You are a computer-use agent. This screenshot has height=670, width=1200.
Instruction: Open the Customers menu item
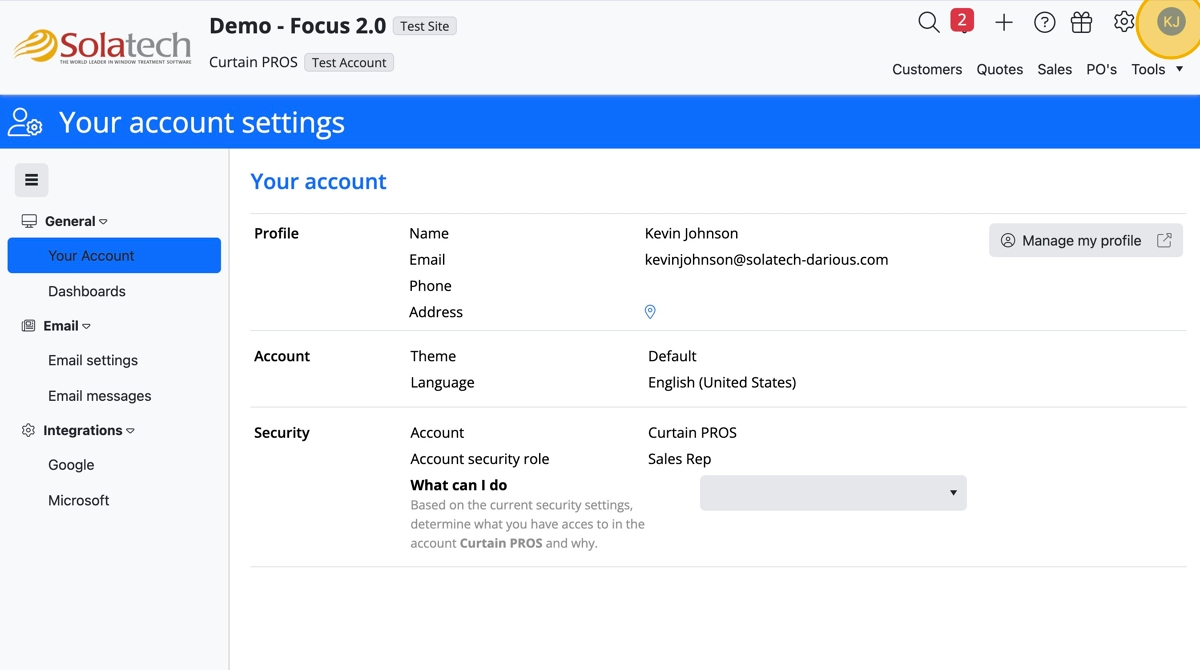927,69
